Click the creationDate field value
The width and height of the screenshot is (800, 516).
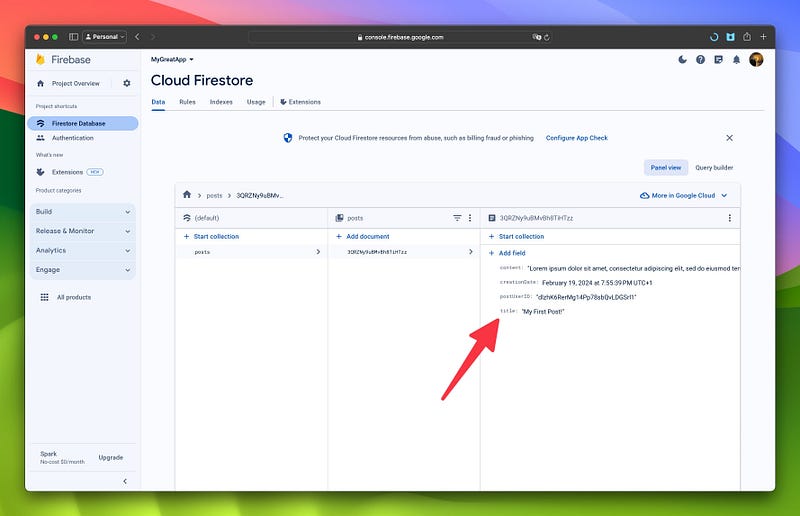tap(597, 283)
